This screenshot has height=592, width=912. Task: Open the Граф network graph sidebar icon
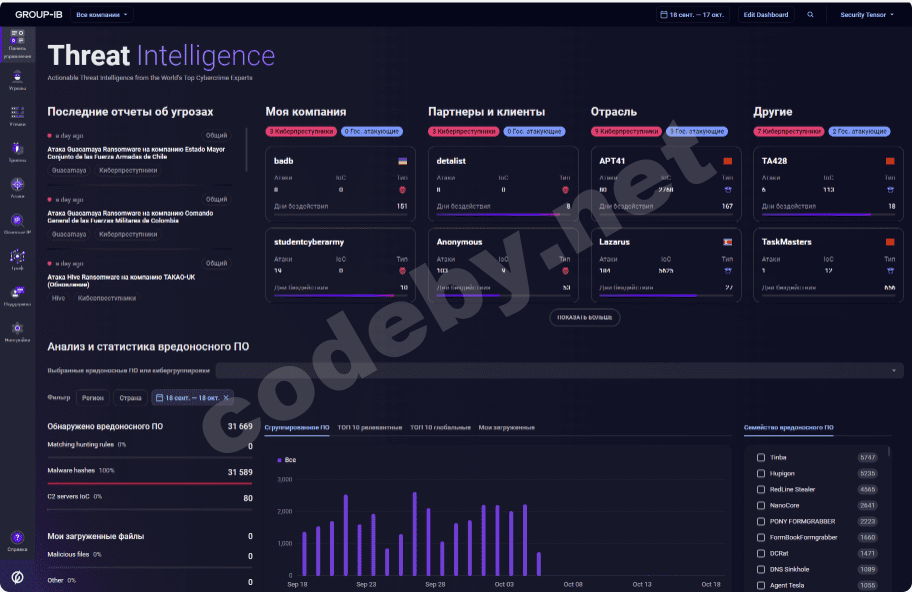17,259
